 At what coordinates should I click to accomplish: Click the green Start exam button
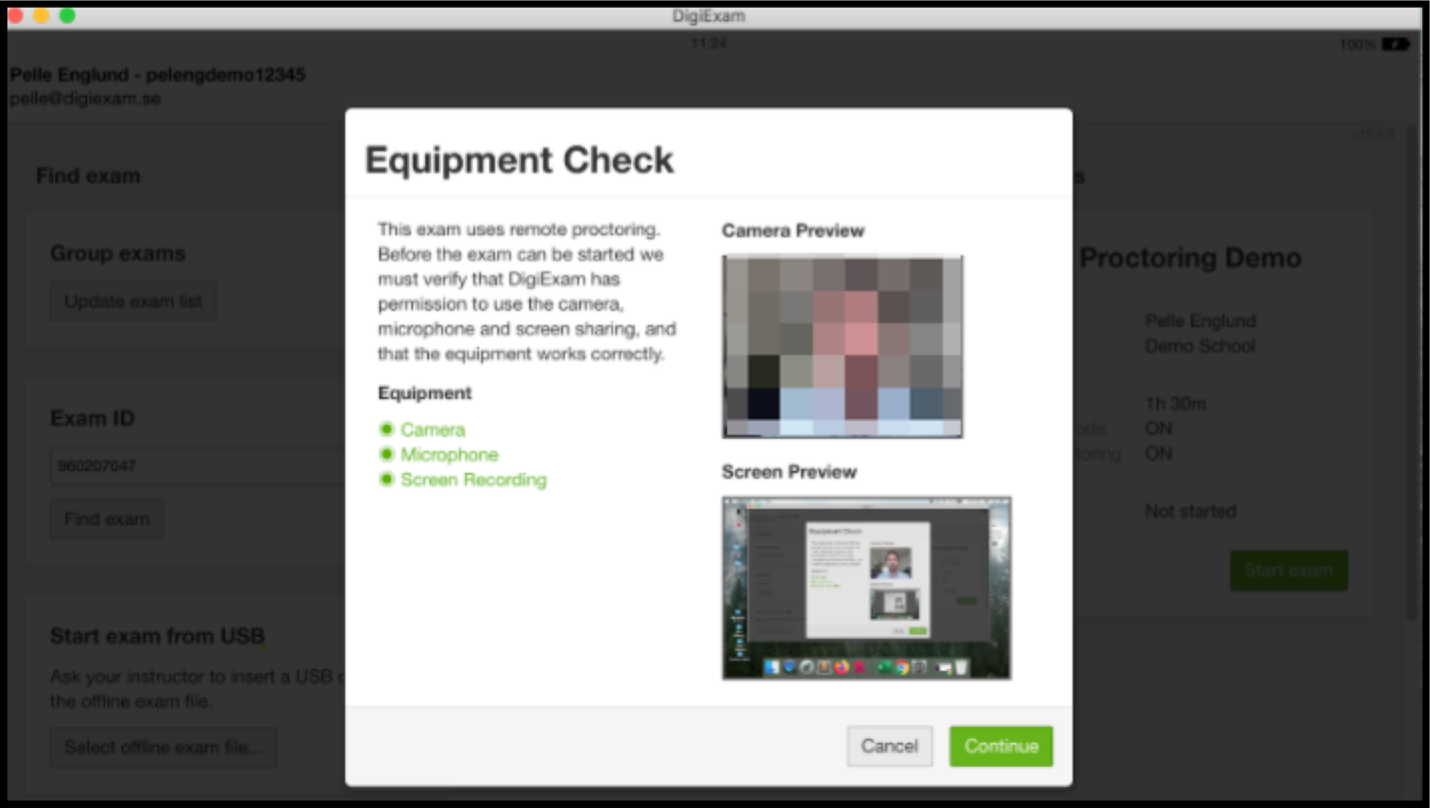[x=1289, y=570]
